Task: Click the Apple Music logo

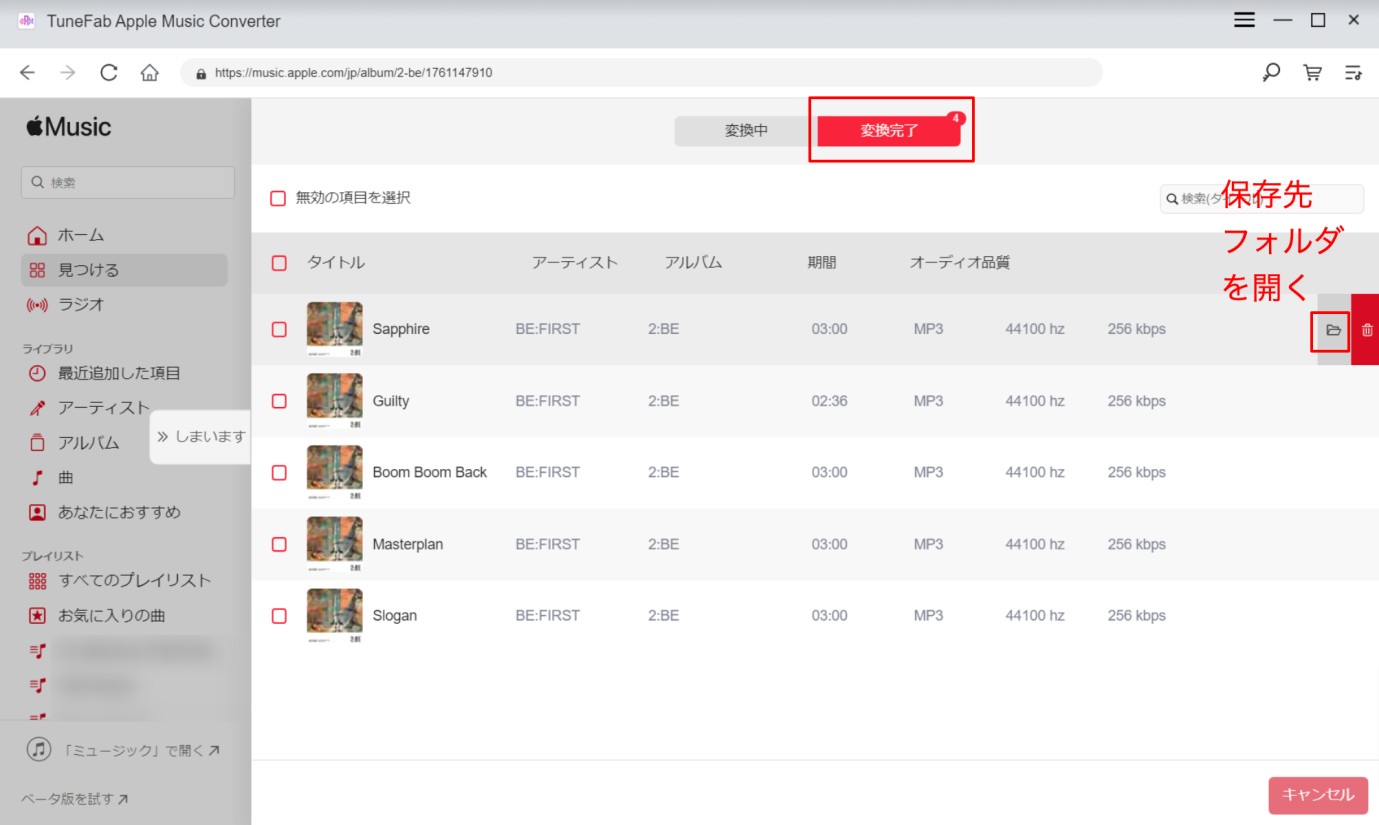Action: pyautogui.click(x=68, y=127)
